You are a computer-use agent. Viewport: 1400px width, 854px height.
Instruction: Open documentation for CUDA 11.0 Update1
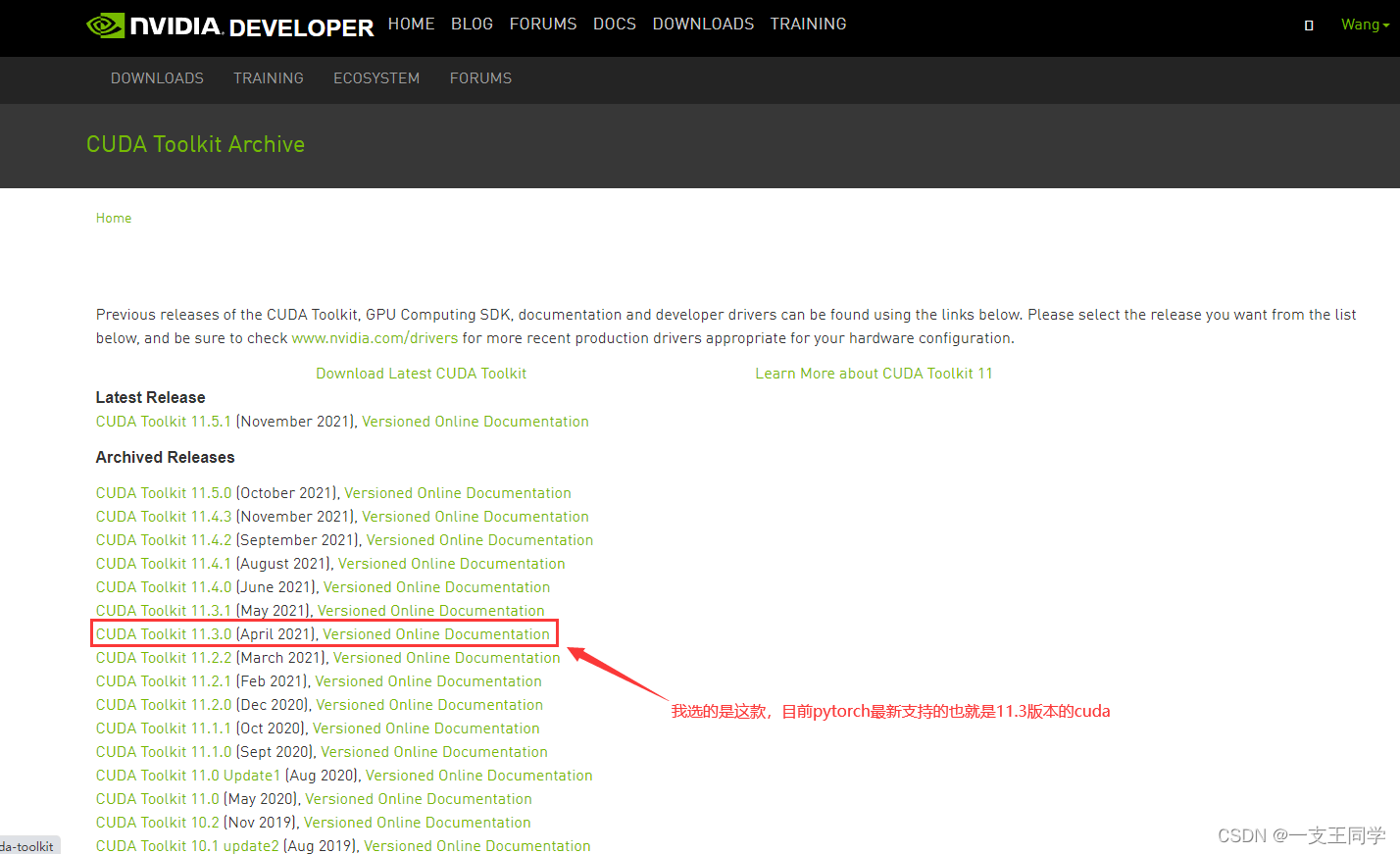[x=478, y=776]
